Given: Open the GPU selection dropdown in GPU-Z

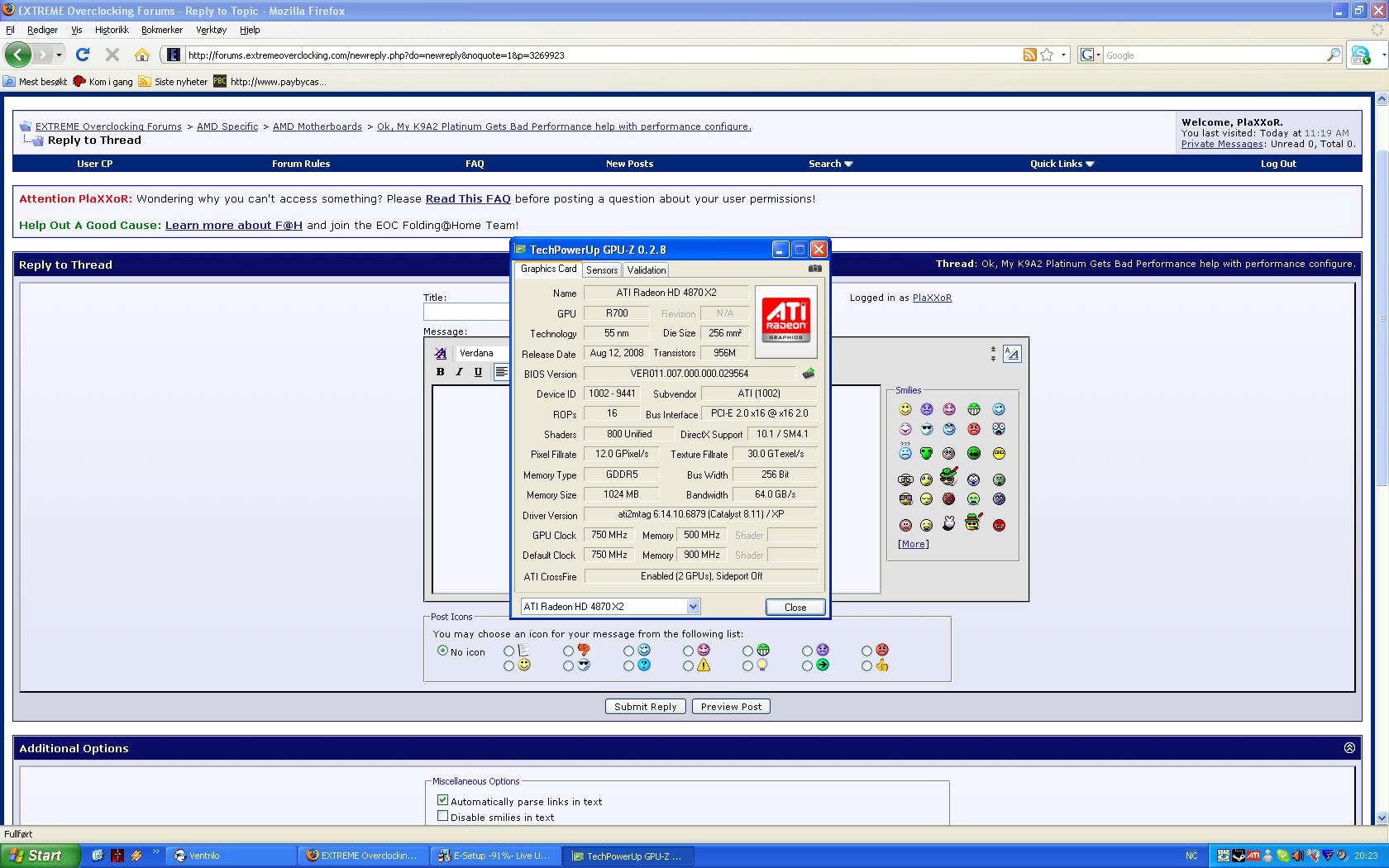Looking at the screenshot, I should point(693,607).
